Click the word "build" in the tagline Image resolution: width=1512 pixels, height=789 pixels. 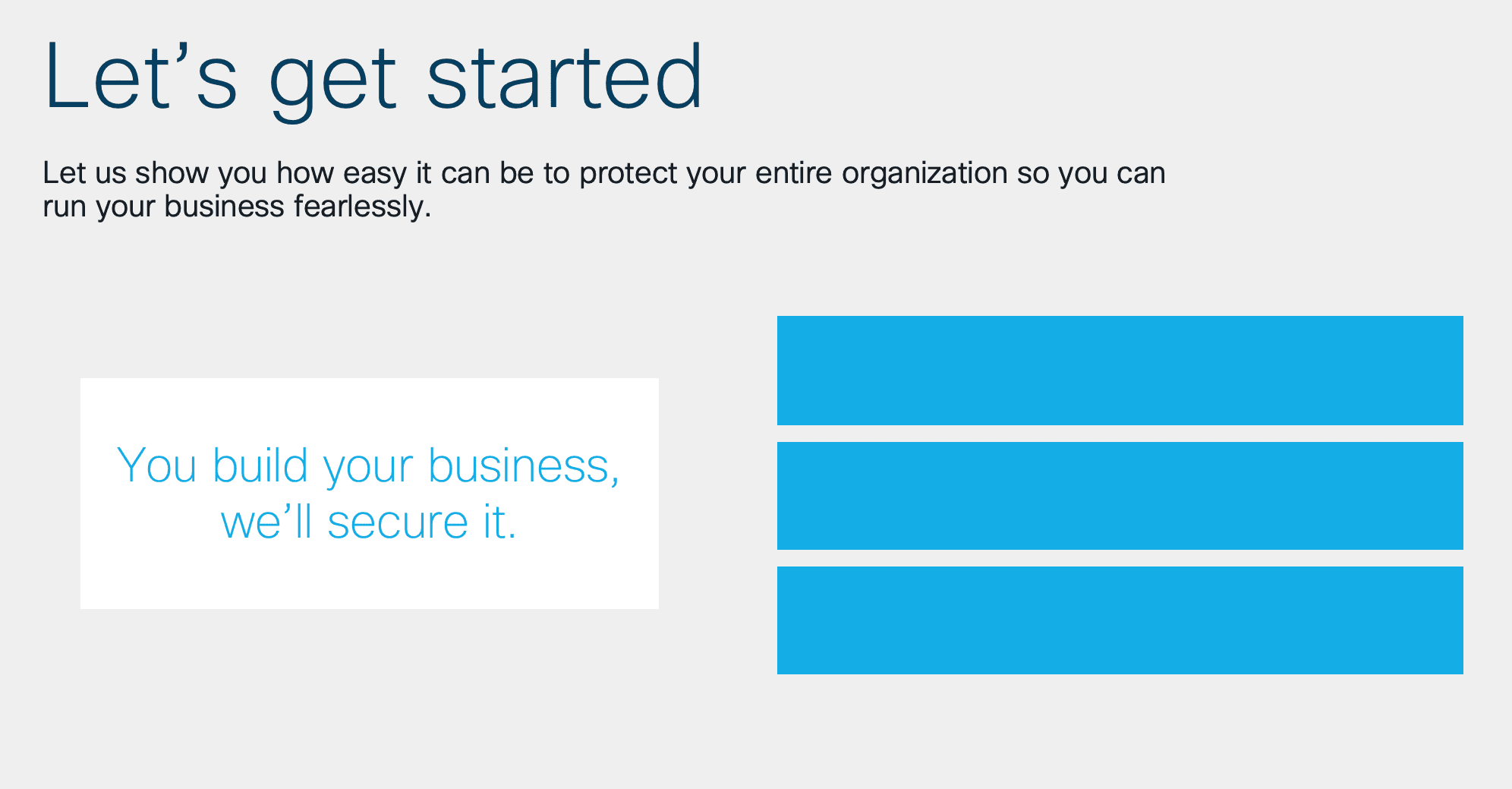[260, 466]
